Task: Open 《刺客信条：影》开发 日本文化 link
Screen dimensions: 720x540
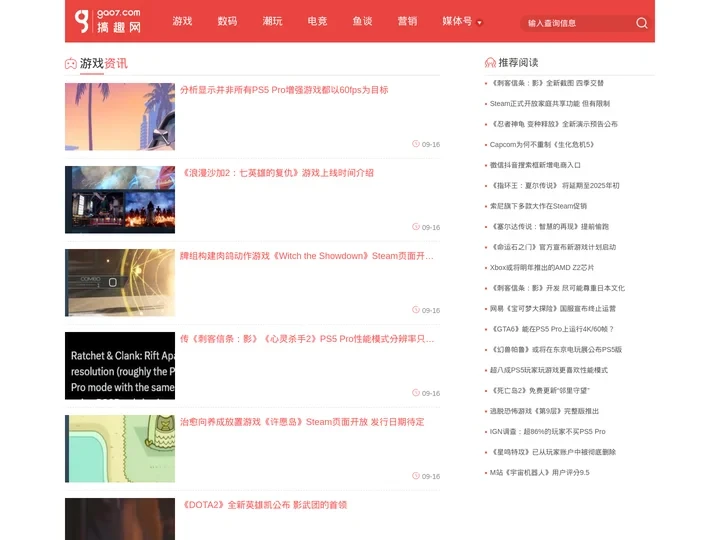Action: 557,288
